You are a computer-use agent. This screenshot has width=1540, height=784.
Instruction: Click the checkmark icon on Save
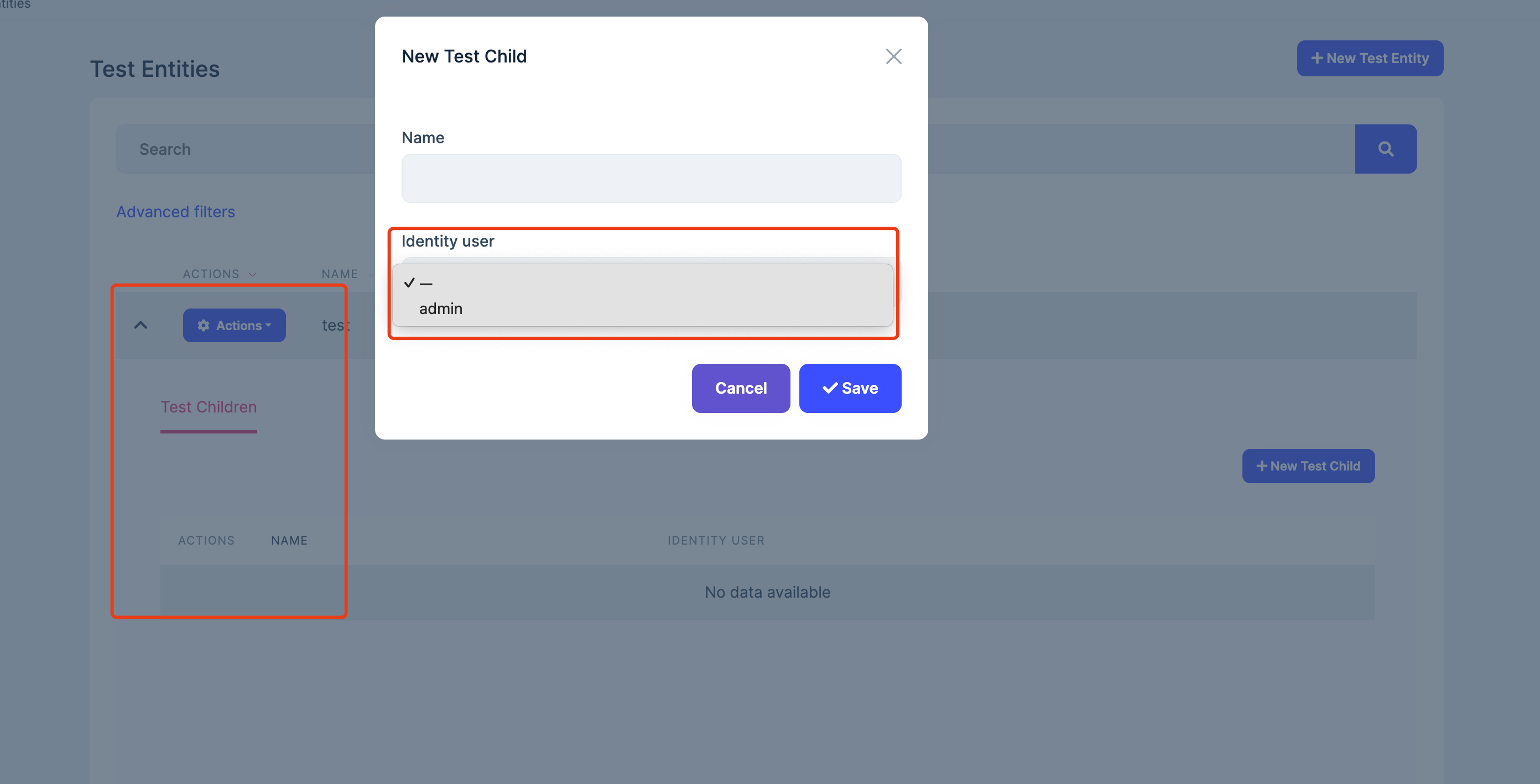[830, 388]
